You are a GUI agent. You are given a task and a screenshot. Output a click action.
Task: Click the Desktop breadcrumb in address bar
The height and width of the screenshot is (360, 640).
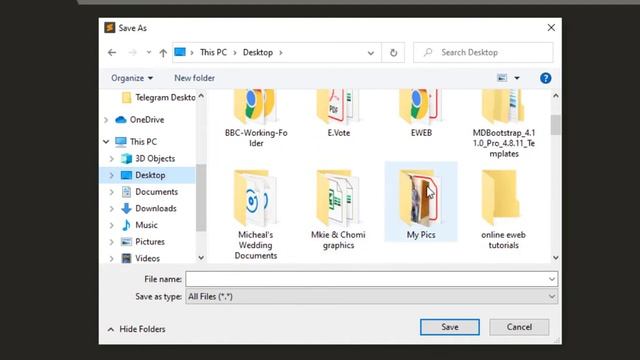pyautogui.click(x=258, y=52)
